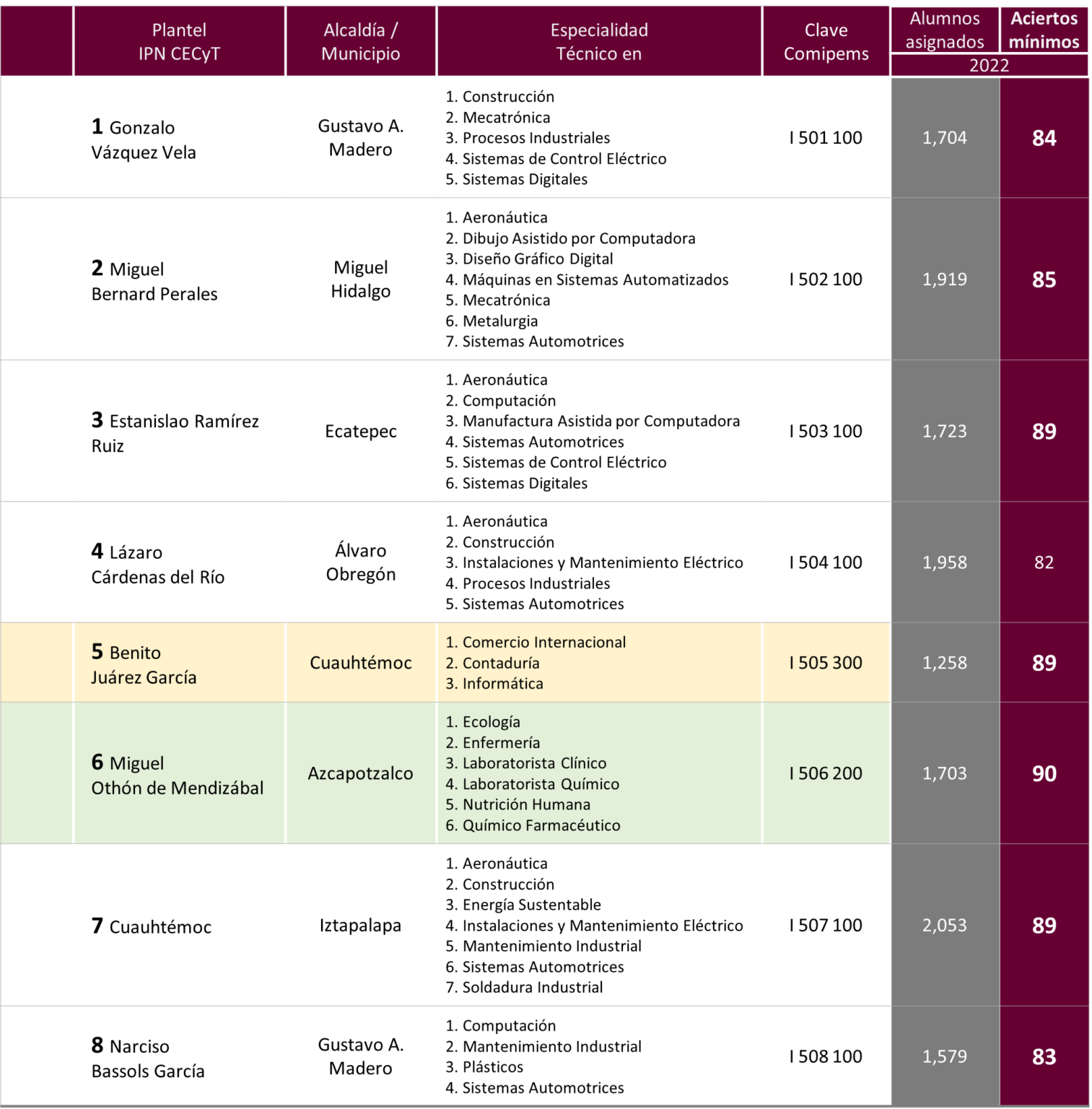Screen dimensions: 1092x1109
Task: Click 'Azcapotzalco' municipality cell
Action: pos(361,773)
